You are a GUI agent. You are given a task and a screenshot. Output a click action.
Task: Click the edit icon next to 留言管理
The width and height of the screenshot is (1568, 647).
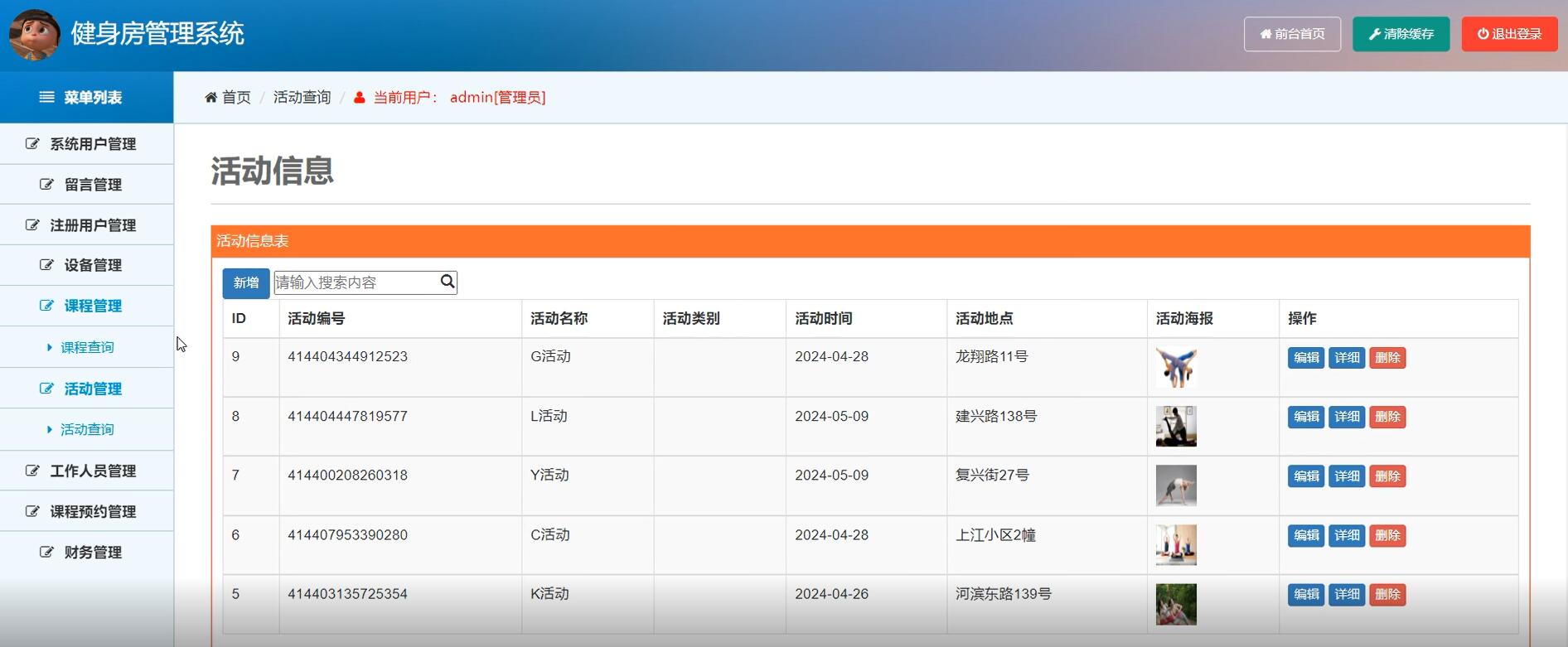47,185
